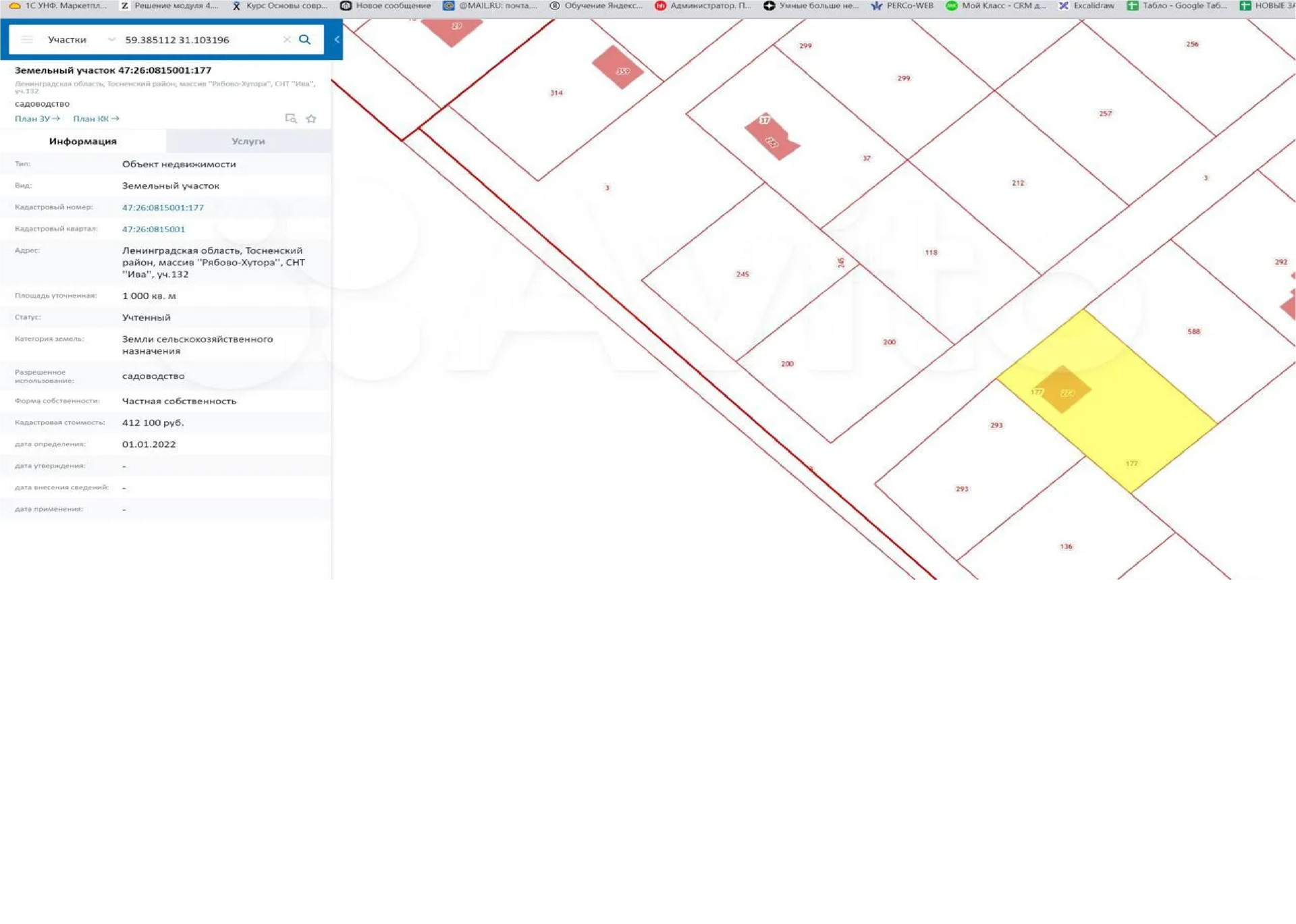The image size is (1296, 924).
Task: Click the show-on-map zoom icon
Action: click(x=291, y=119)
